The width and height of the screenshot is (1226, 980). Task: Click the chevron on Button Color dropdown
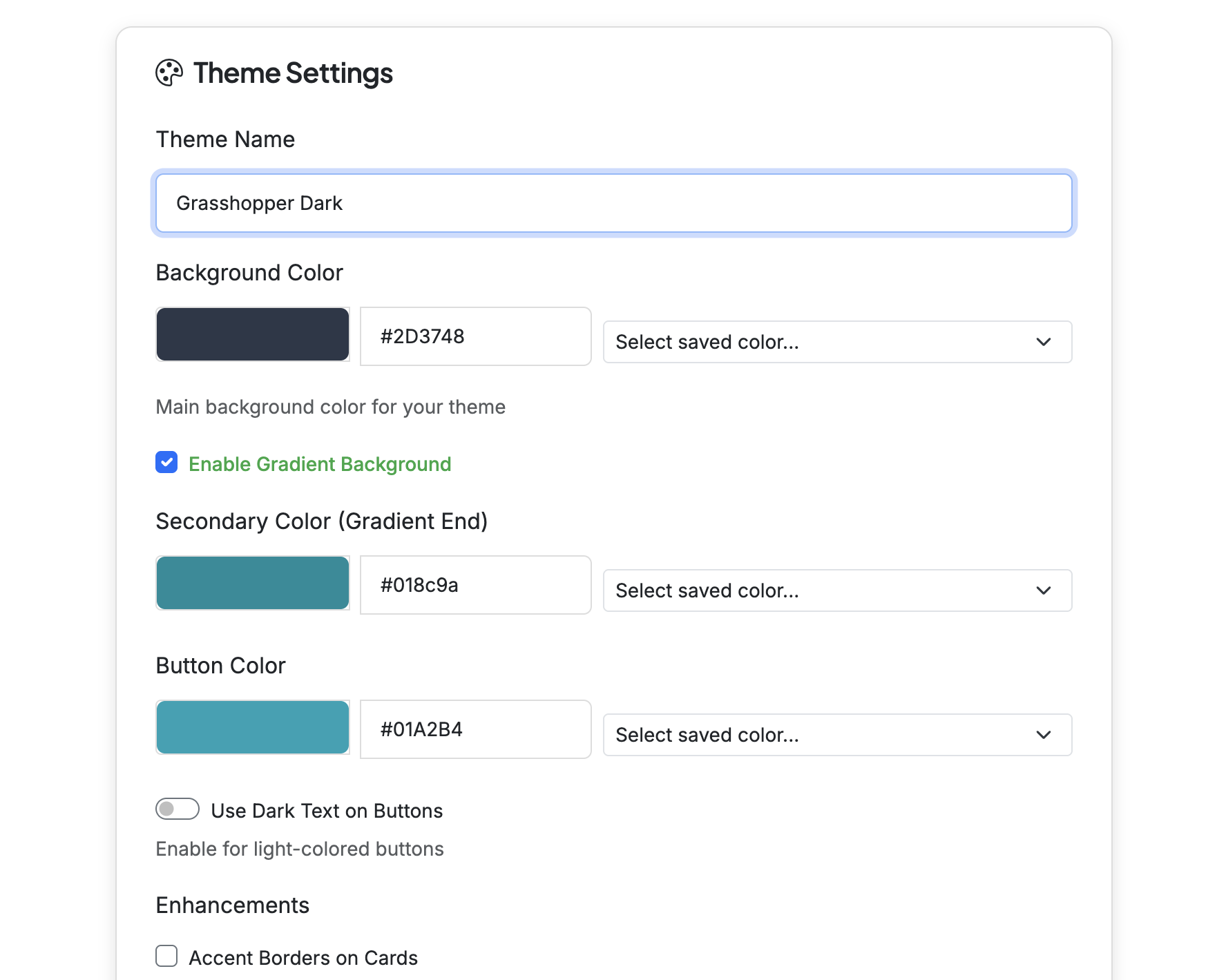coord(1044,735)
